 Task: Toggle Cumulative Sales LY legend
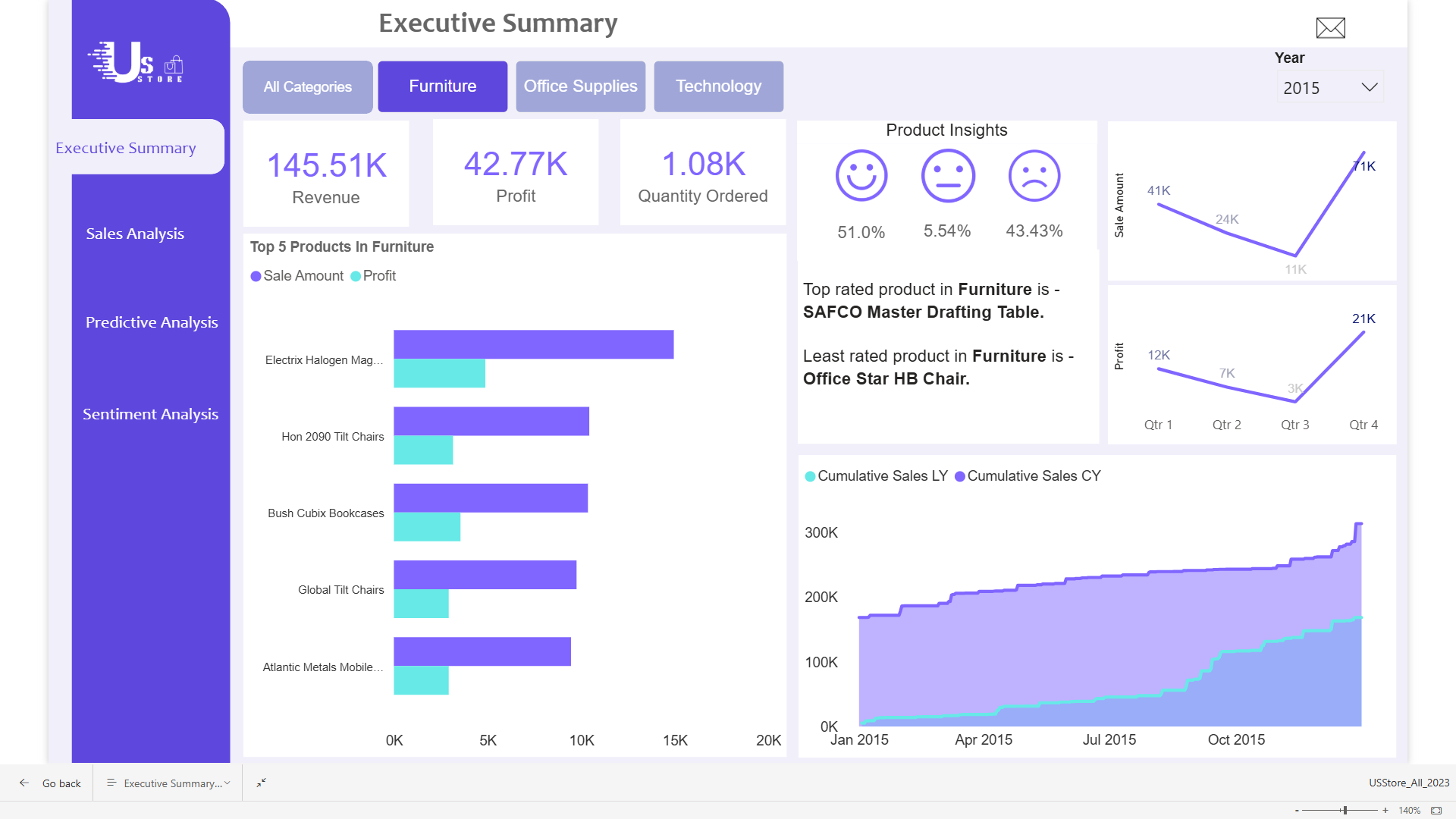click(x=876, y=476)
